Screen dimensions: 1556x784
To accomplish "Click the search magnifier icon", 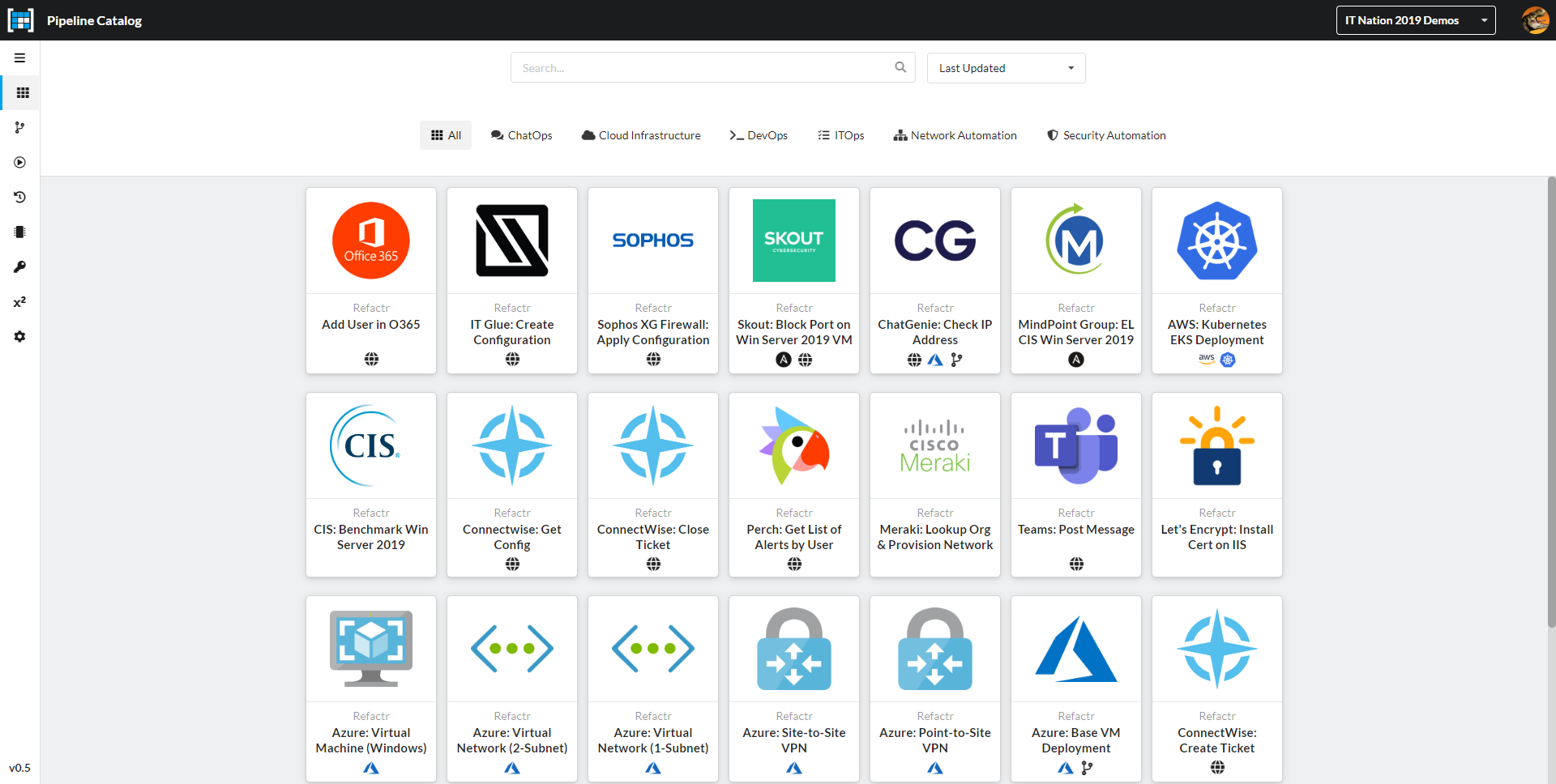I will pos(900,67).
